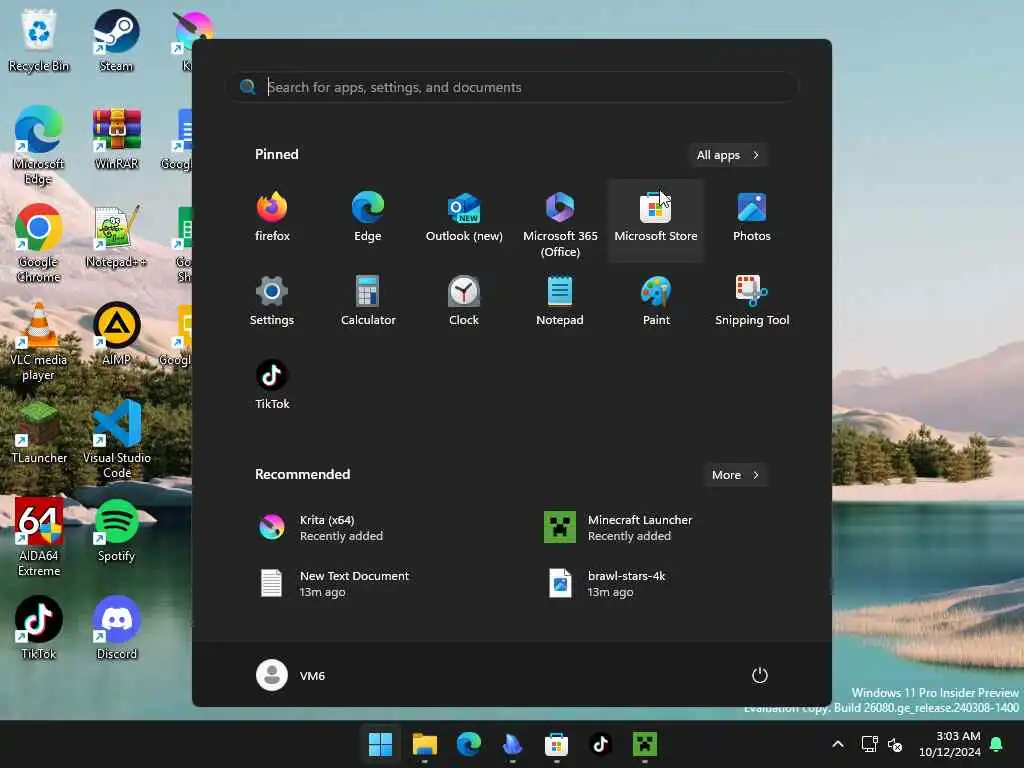Open VM6 user account menu
1024x768 pixels.
[291, 675]
